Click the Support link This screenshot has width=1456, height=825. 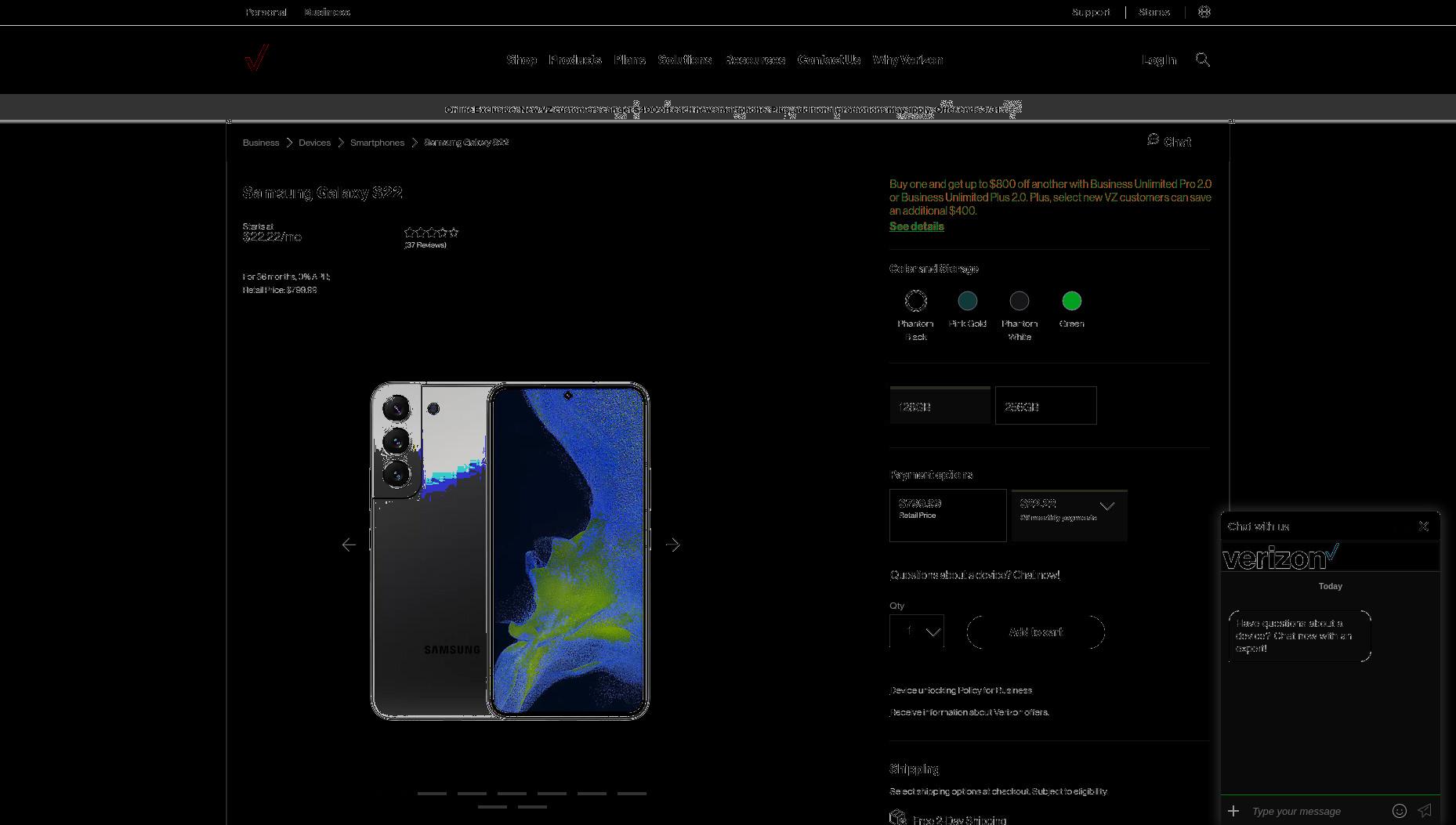1091,12
